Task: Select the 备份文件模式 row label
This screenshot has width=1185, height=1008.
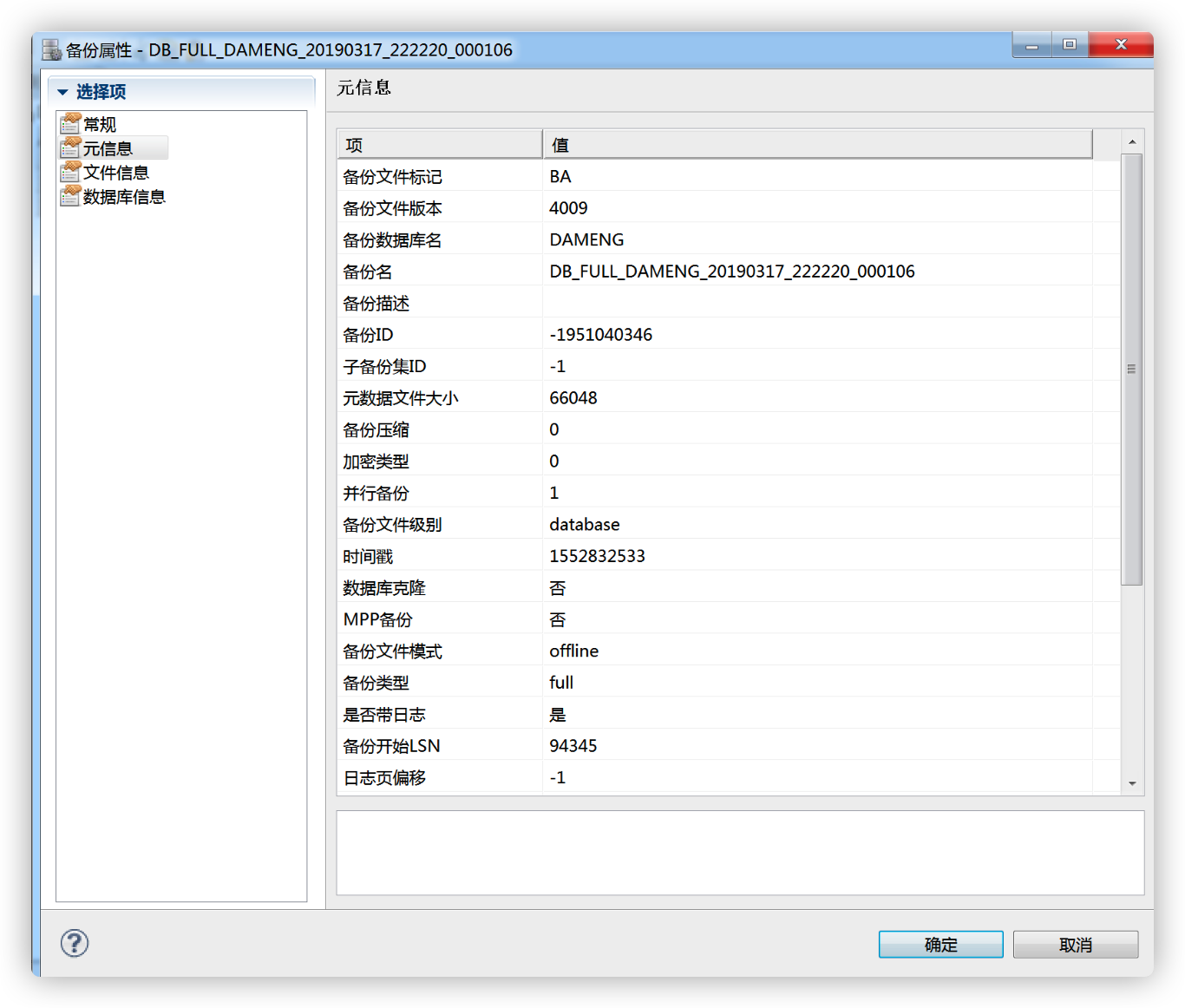Action: point(392,651)
